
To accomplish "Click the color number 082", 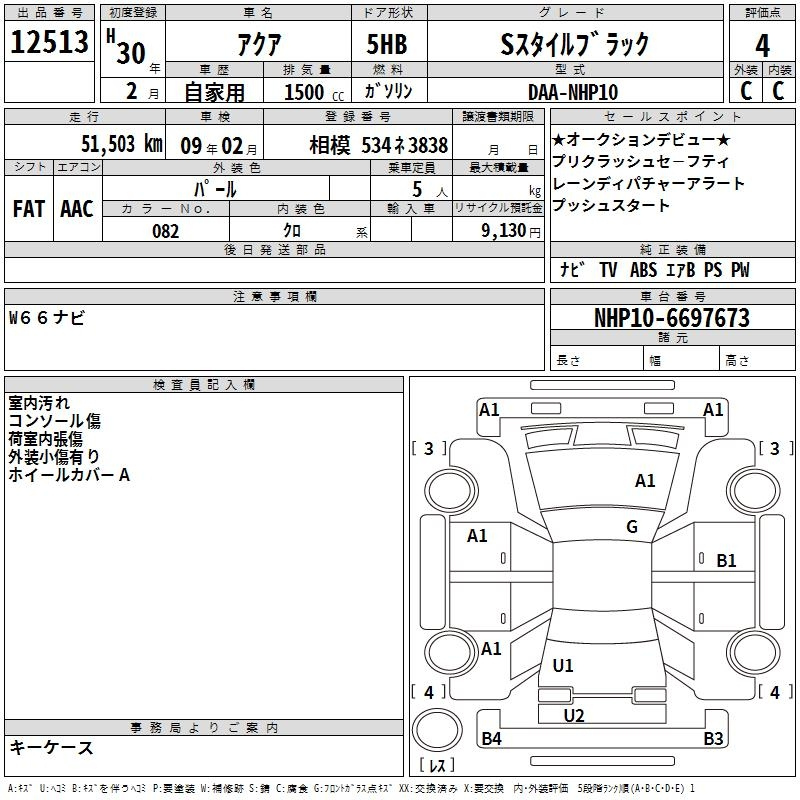I will tap(166, 231).
